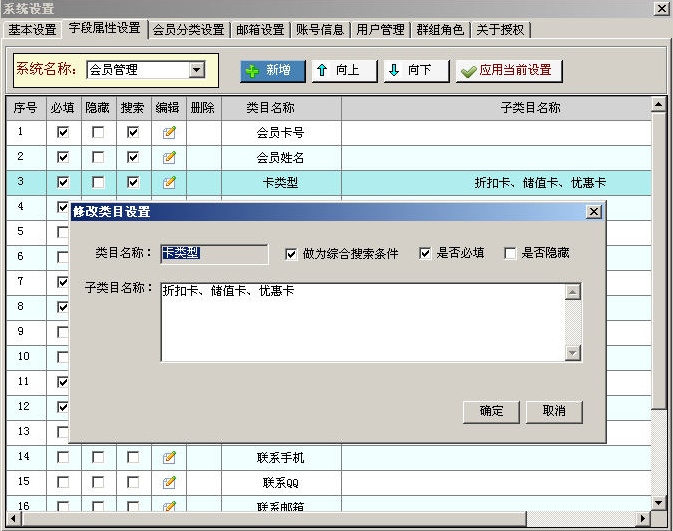673x531 pixels.
Task: Open the editor for 联系QQ row
Action: [x=169, y=482]
